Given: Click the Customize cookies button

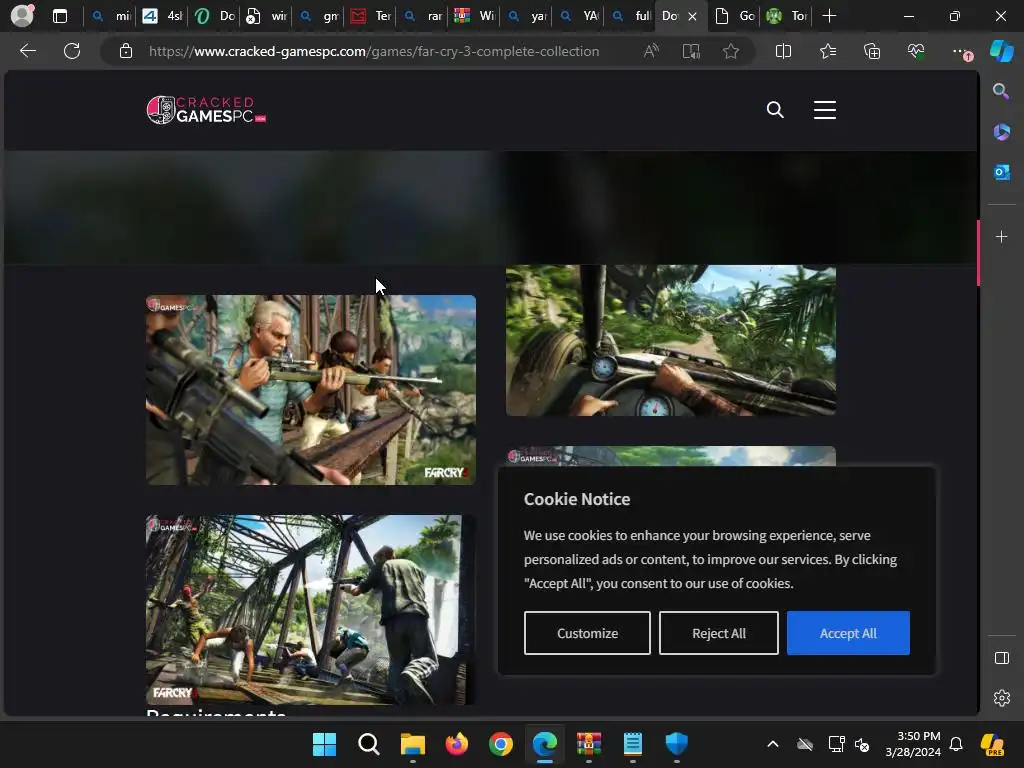Looking at the screenshot, I should [587, 633].
